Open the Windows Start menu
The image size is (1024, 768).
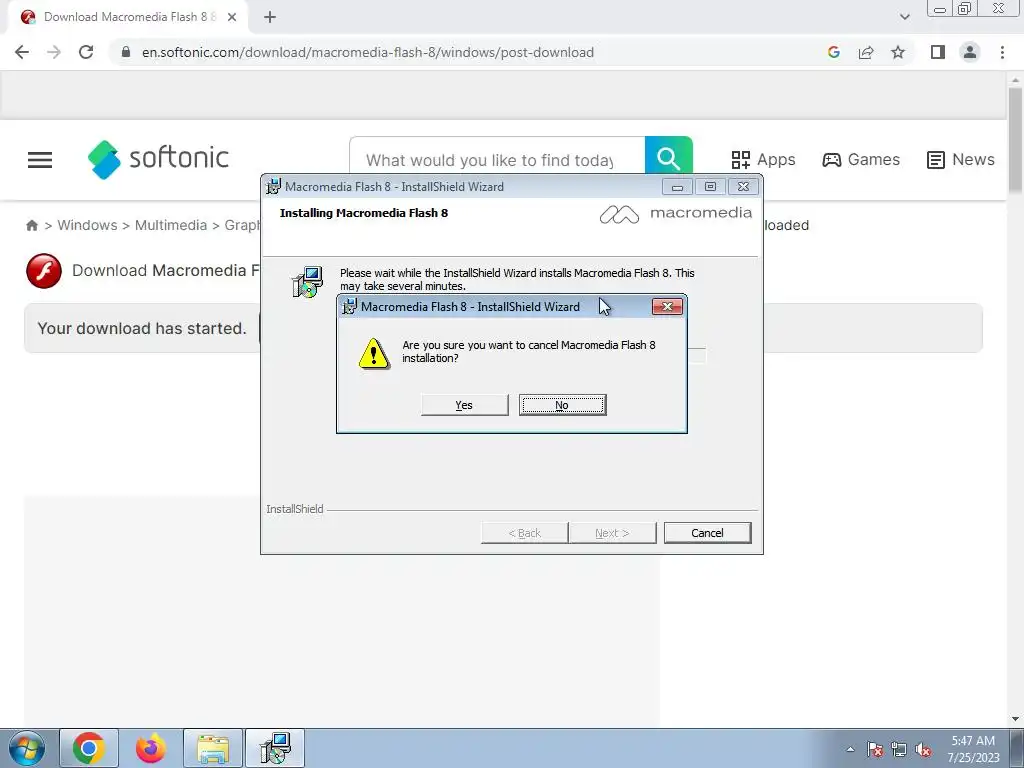(27, 748)
